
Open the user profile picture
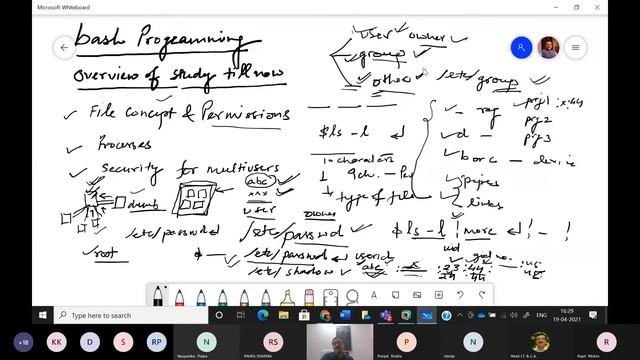click(x=549, y=47)
